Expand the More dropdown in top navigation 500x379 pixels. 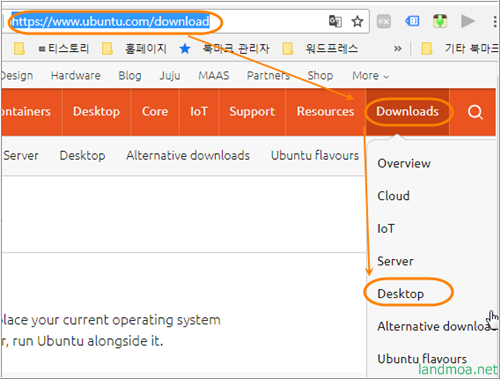pyautogui.click(x=370, y=76)
